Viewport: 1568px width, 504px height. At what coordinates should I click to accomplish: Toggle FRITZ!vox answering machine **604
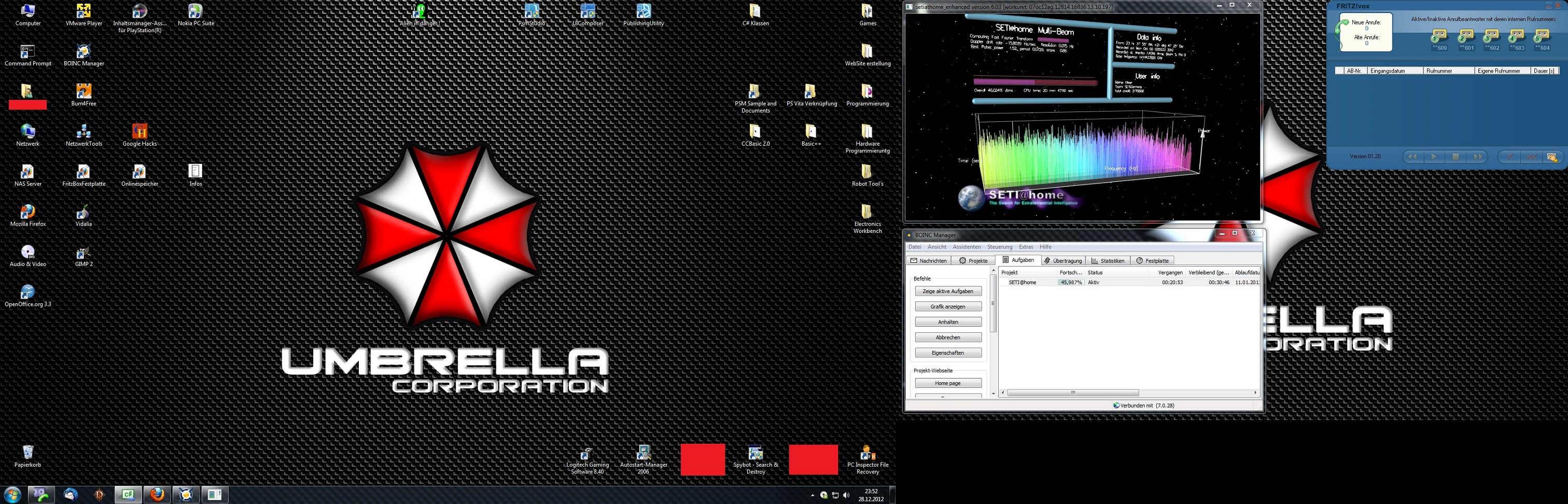[1542, 39]
